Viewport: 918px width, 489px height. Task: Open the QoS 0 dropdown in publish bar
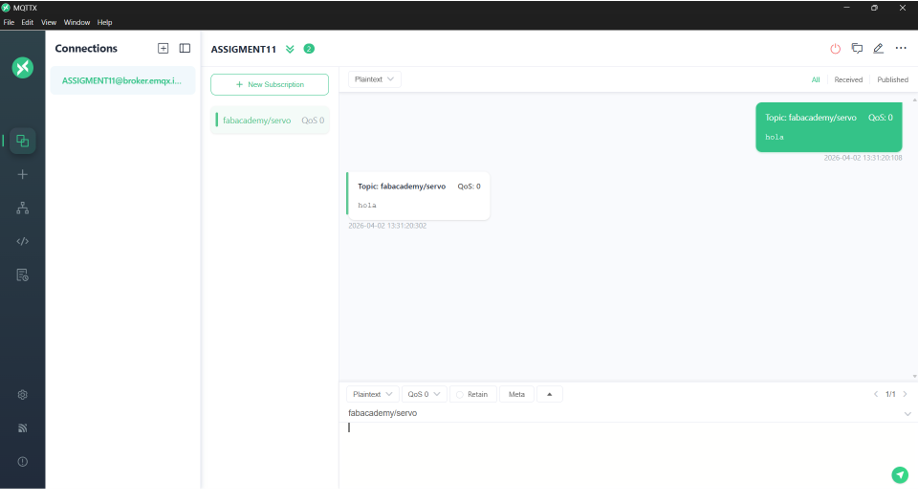click(424, 394)
